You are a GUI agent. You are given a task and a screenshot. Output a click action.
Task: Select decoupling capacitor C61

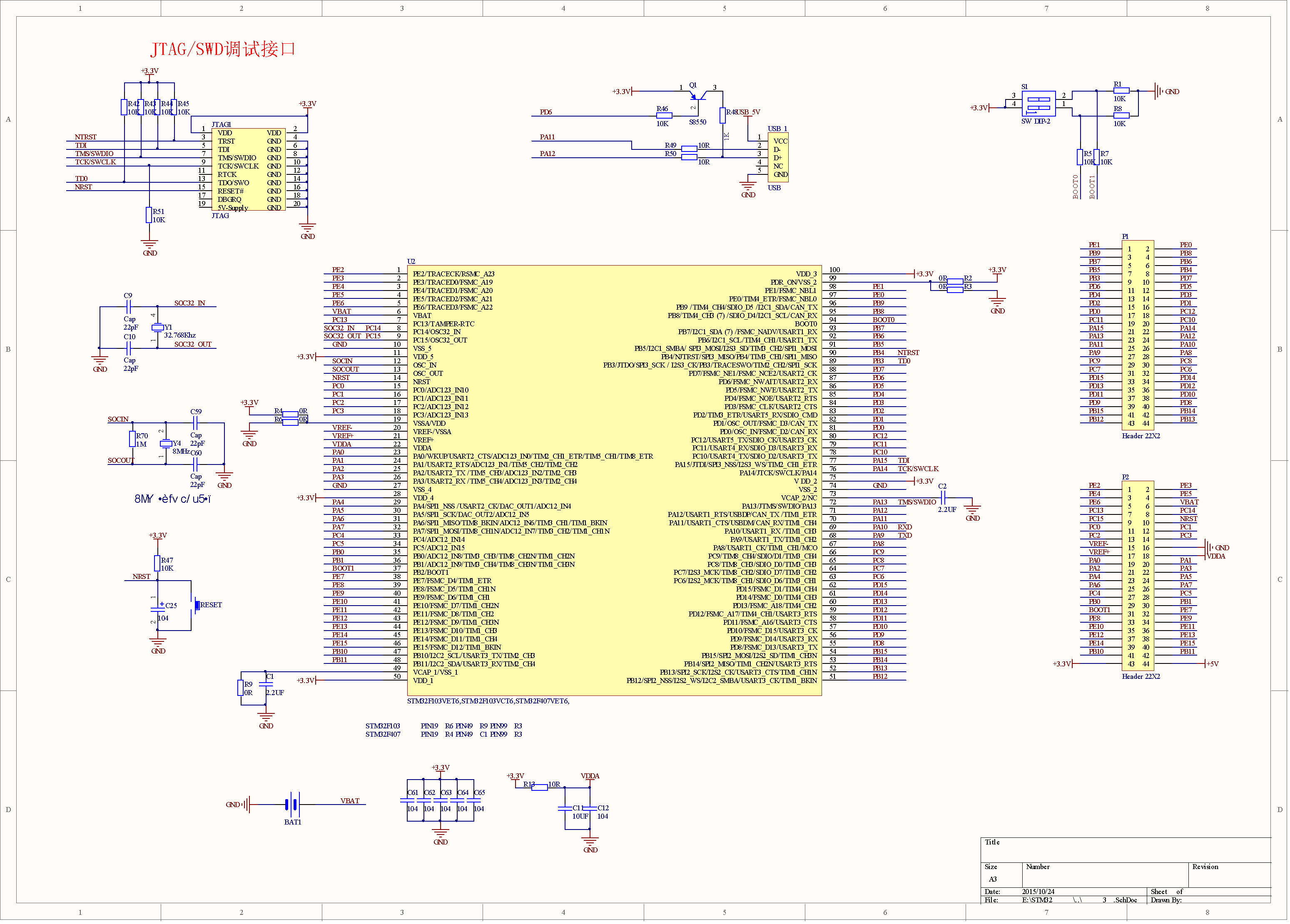(x=407, y=801)
